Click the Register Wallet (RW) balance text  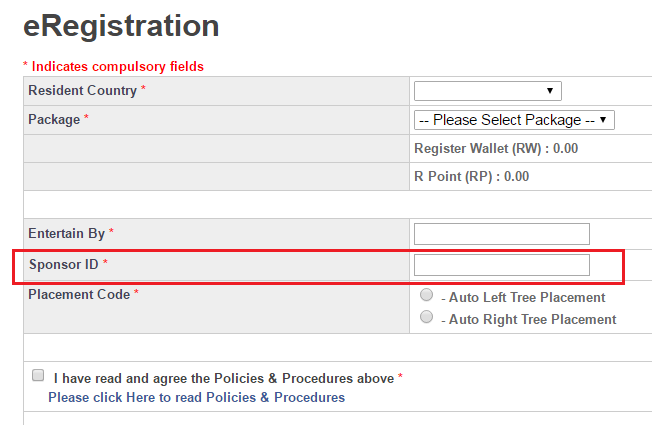[496, 149]
